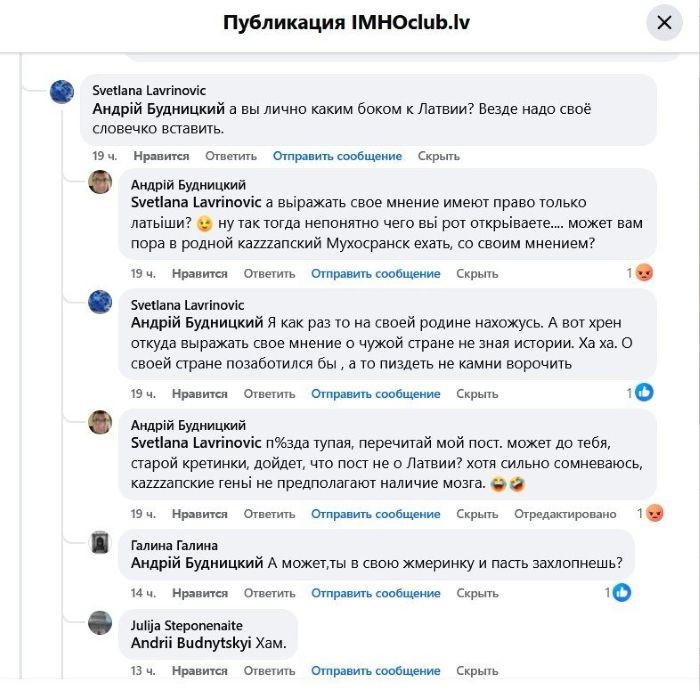Open Julija Steponenaite's profile picture

click(100, 622)
